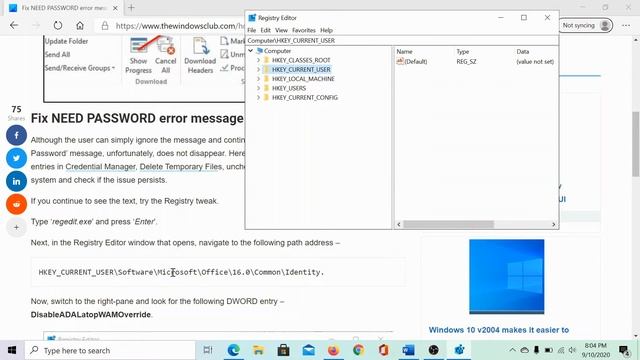
Task: Expand HKEY_CURRENT_CONFIG key
Action: (x=258, y=98)
